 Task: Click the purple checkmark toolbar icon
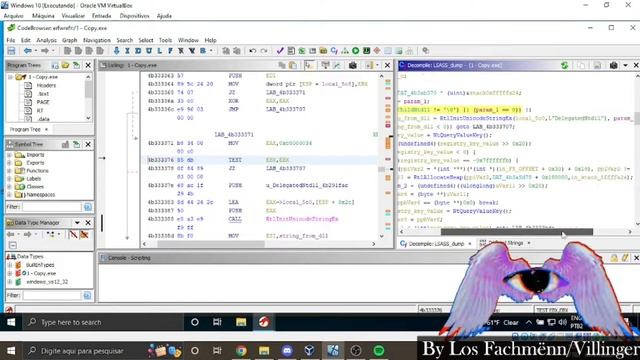point(280,51)
